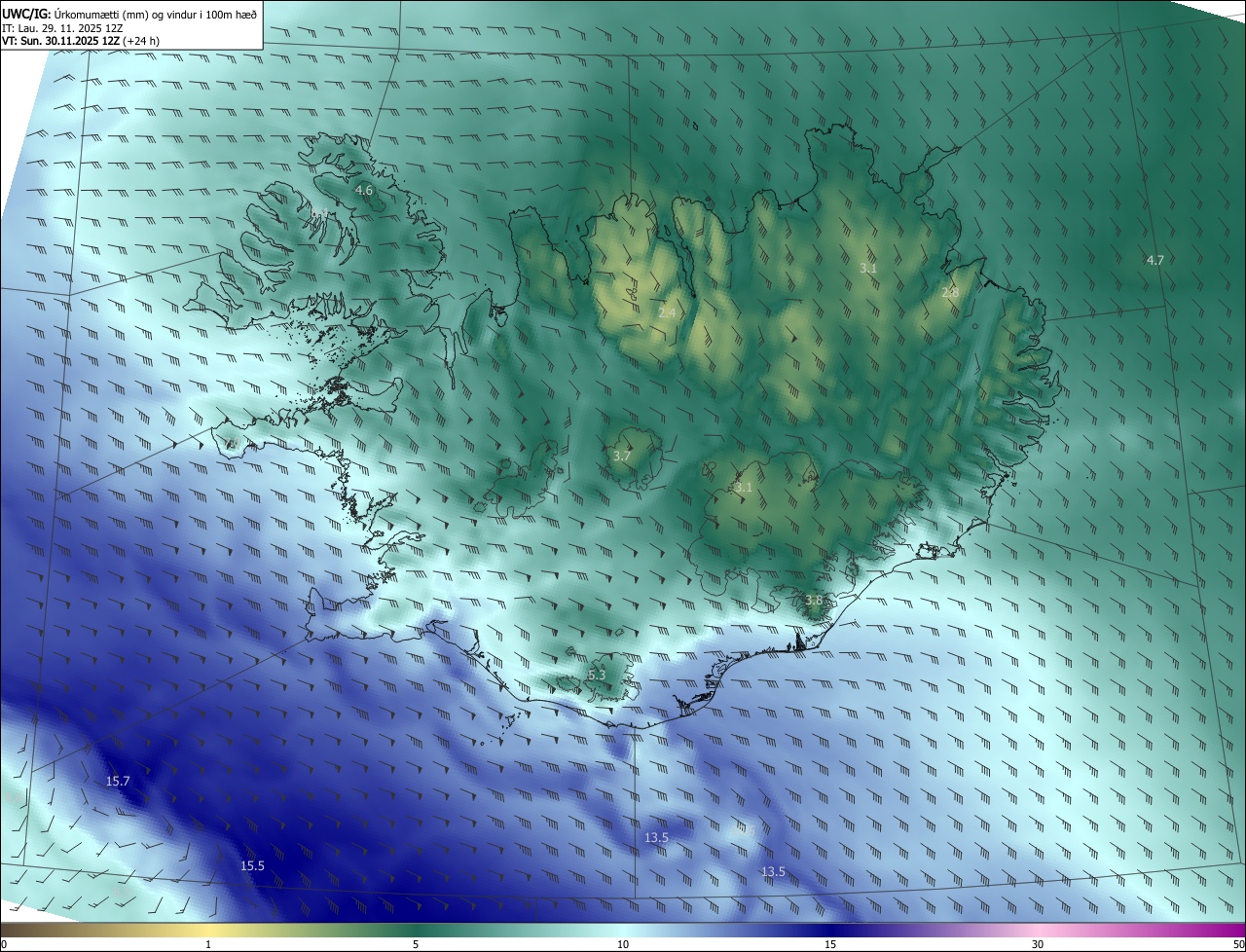
Task: Click the 4.6 value in the Westfjords
Action: coord(364,190)
